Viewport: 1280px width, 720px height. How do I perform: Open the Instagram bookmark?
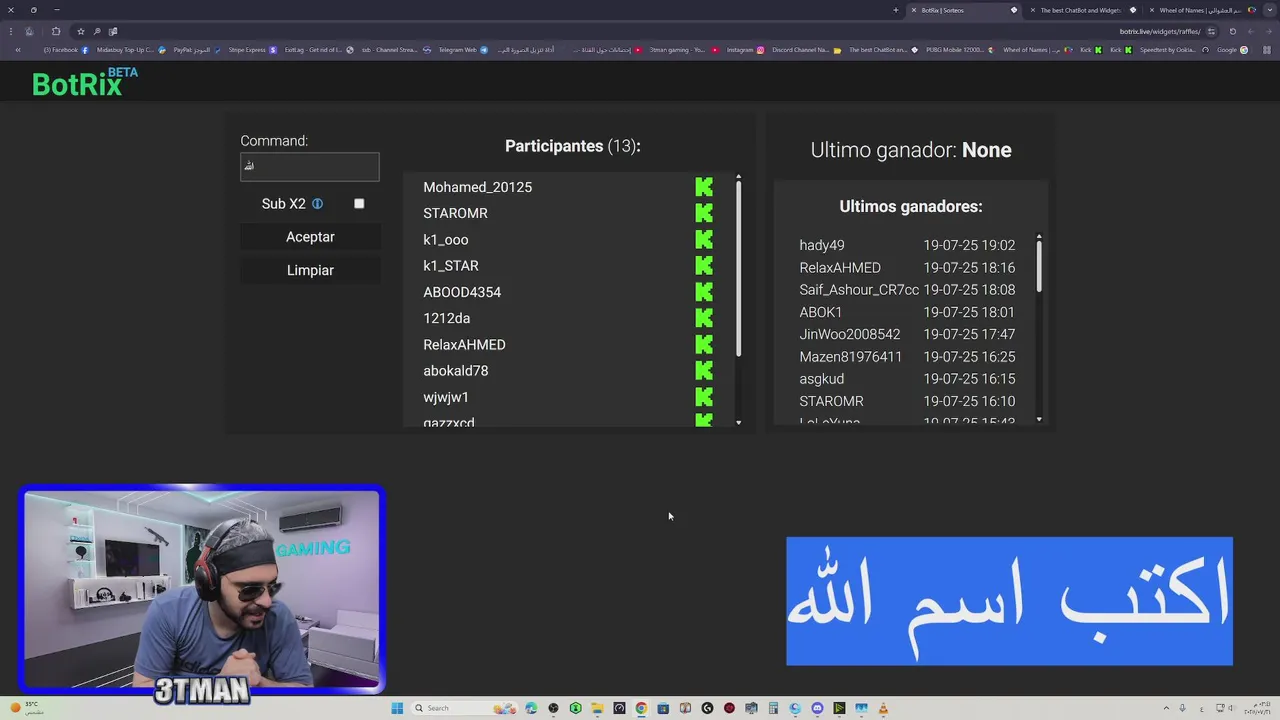point(745,50)
